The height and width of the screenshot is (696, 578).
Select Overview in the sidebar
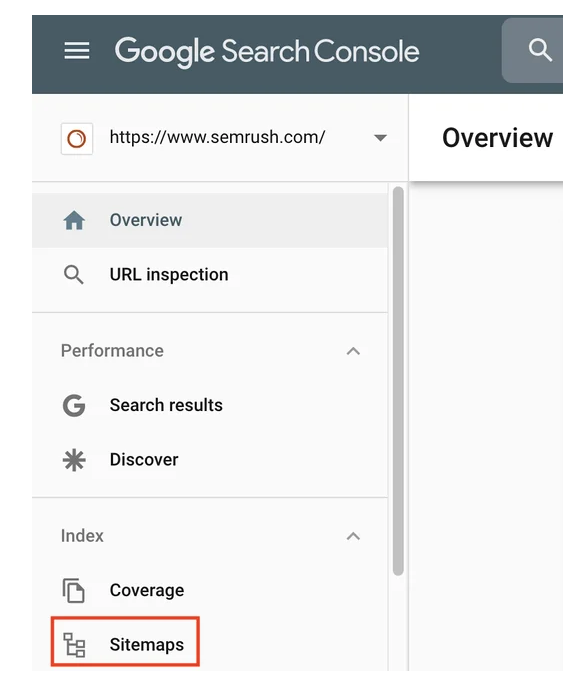pos(210,220)
